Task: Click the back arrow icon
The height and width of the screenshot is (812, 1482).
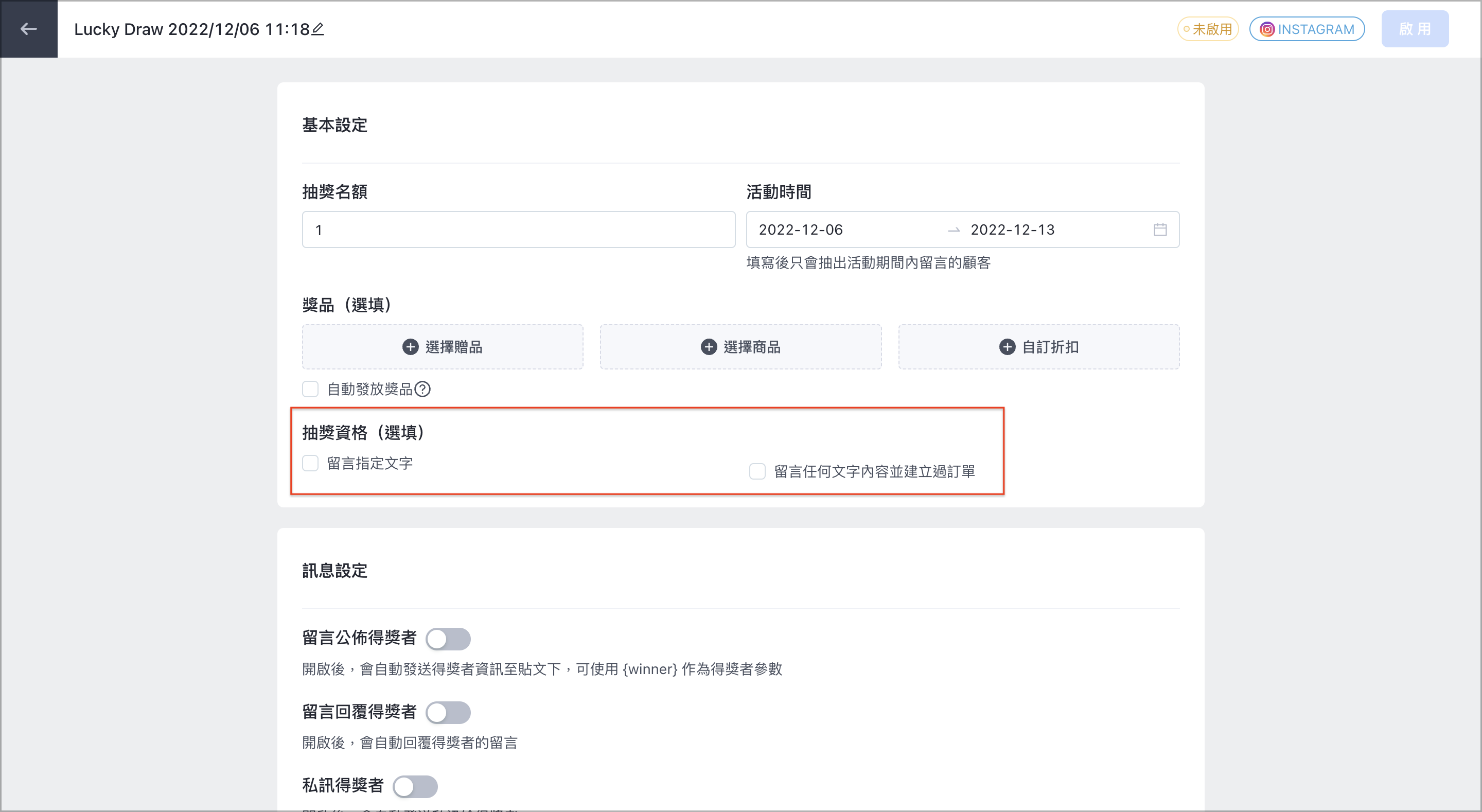Action: [x=28, y=29]
